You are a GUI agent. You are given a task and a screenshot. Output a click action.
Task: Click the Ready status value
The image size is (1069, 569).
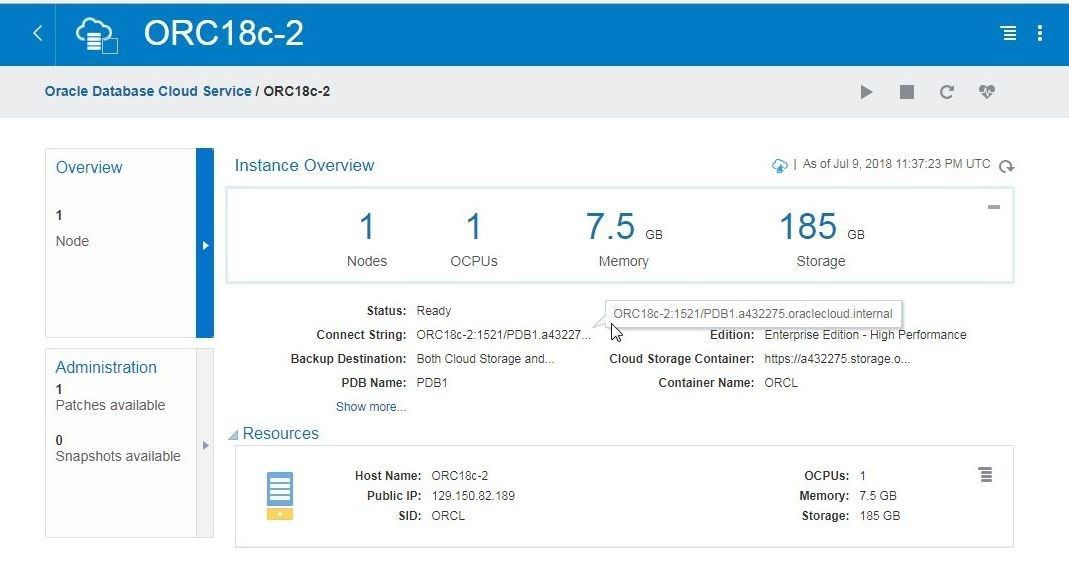434,311
